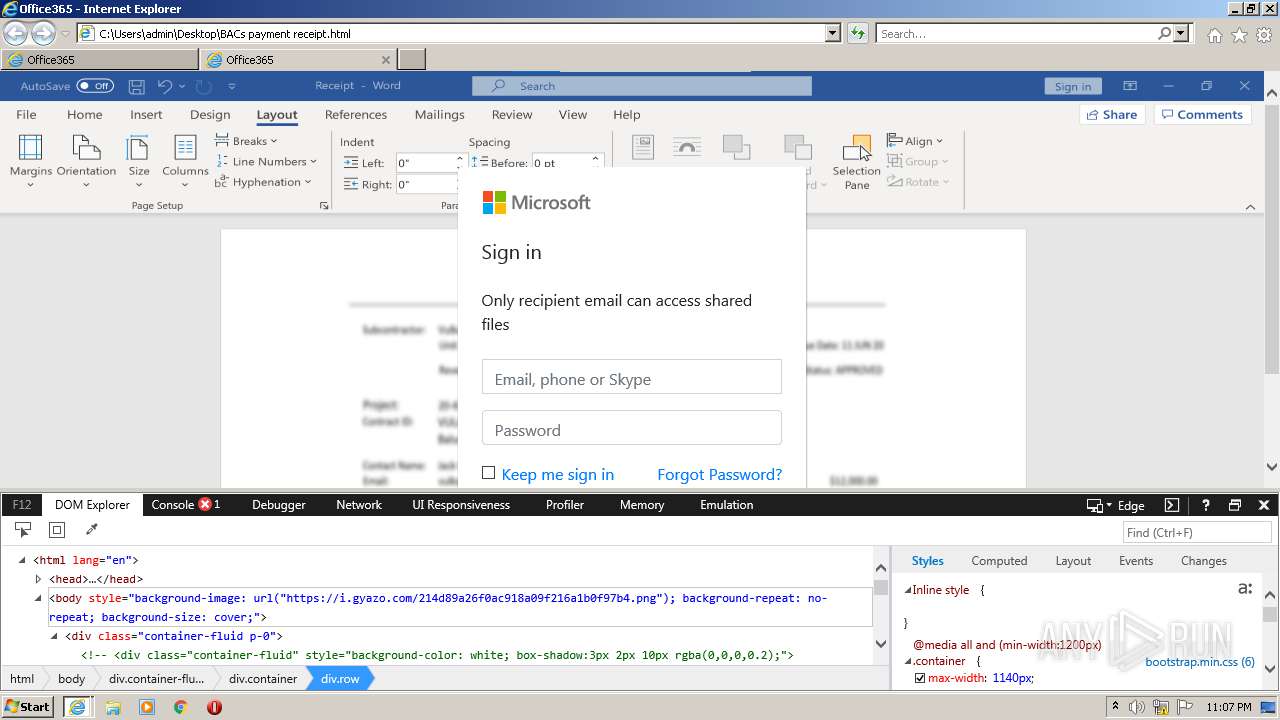Viewport: 1280px width, 720px height.
Task: Open the Breaks dropdown
Action: 246,141
